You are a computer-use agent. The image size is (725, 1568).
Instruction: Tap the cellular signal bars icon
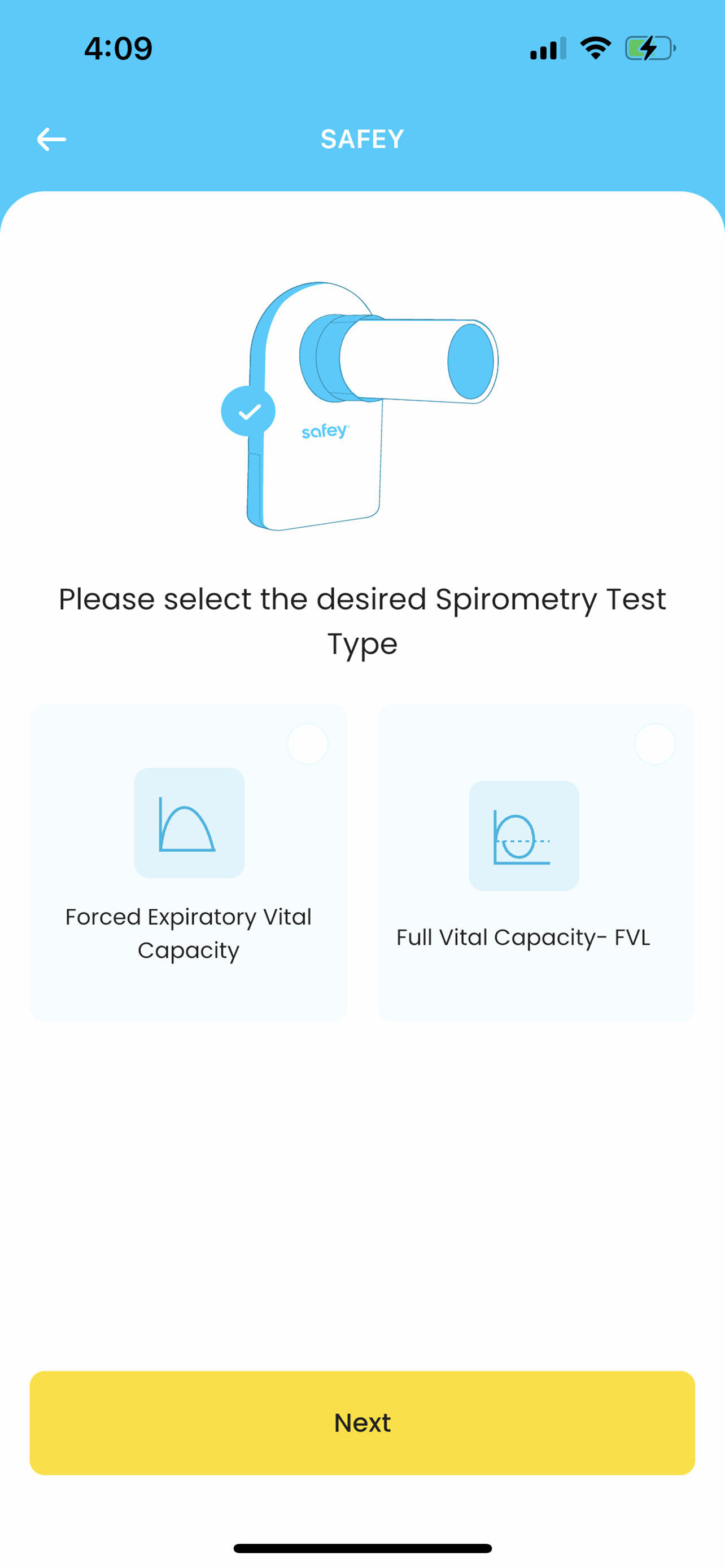[548, 49]
